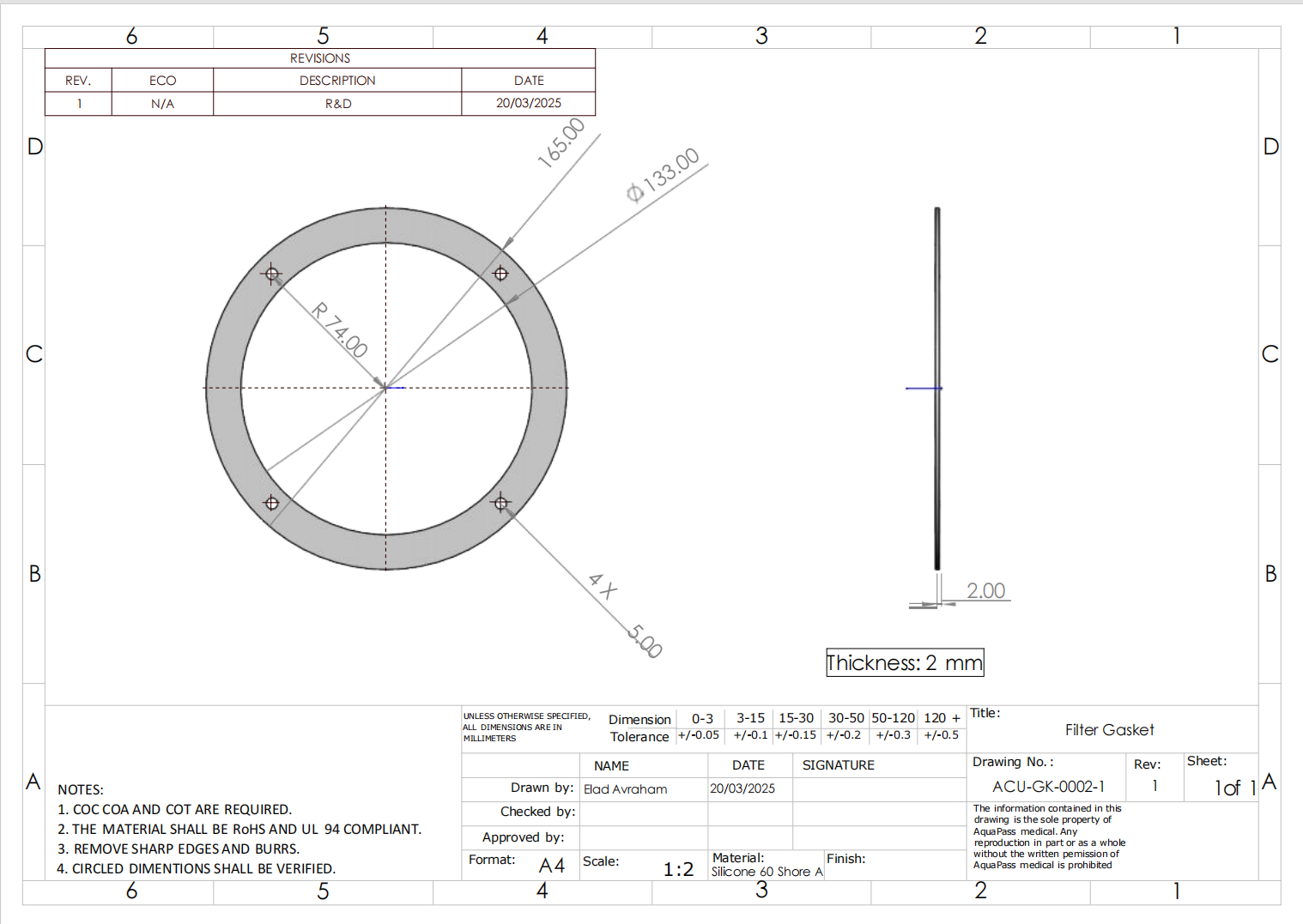Select drawing number ACU-GK-0002-1
The image size is (1303, 924).
pos(1048,787)
